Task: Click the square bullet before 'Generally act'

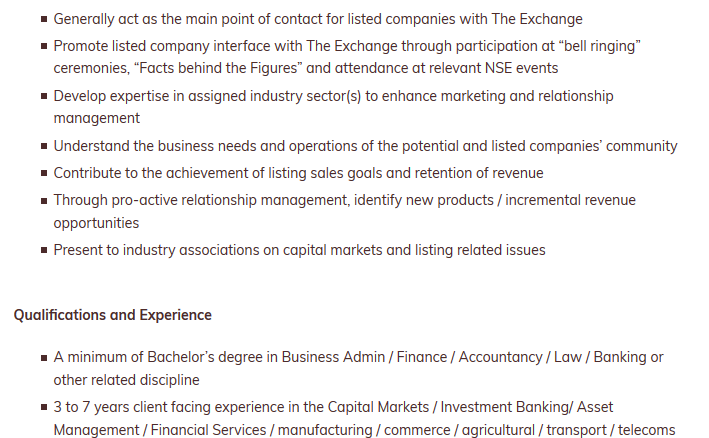Action: [x=44, y=19]
